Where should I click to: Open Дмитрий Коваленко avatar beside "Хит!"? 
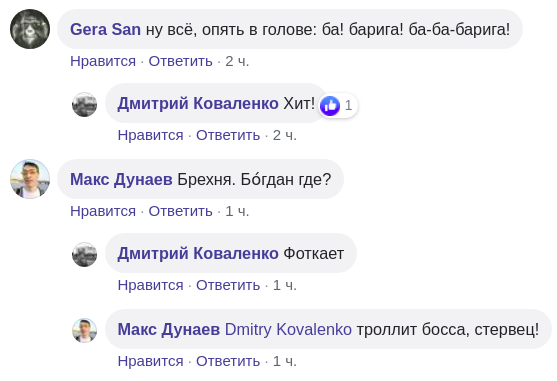pos(85,104)
